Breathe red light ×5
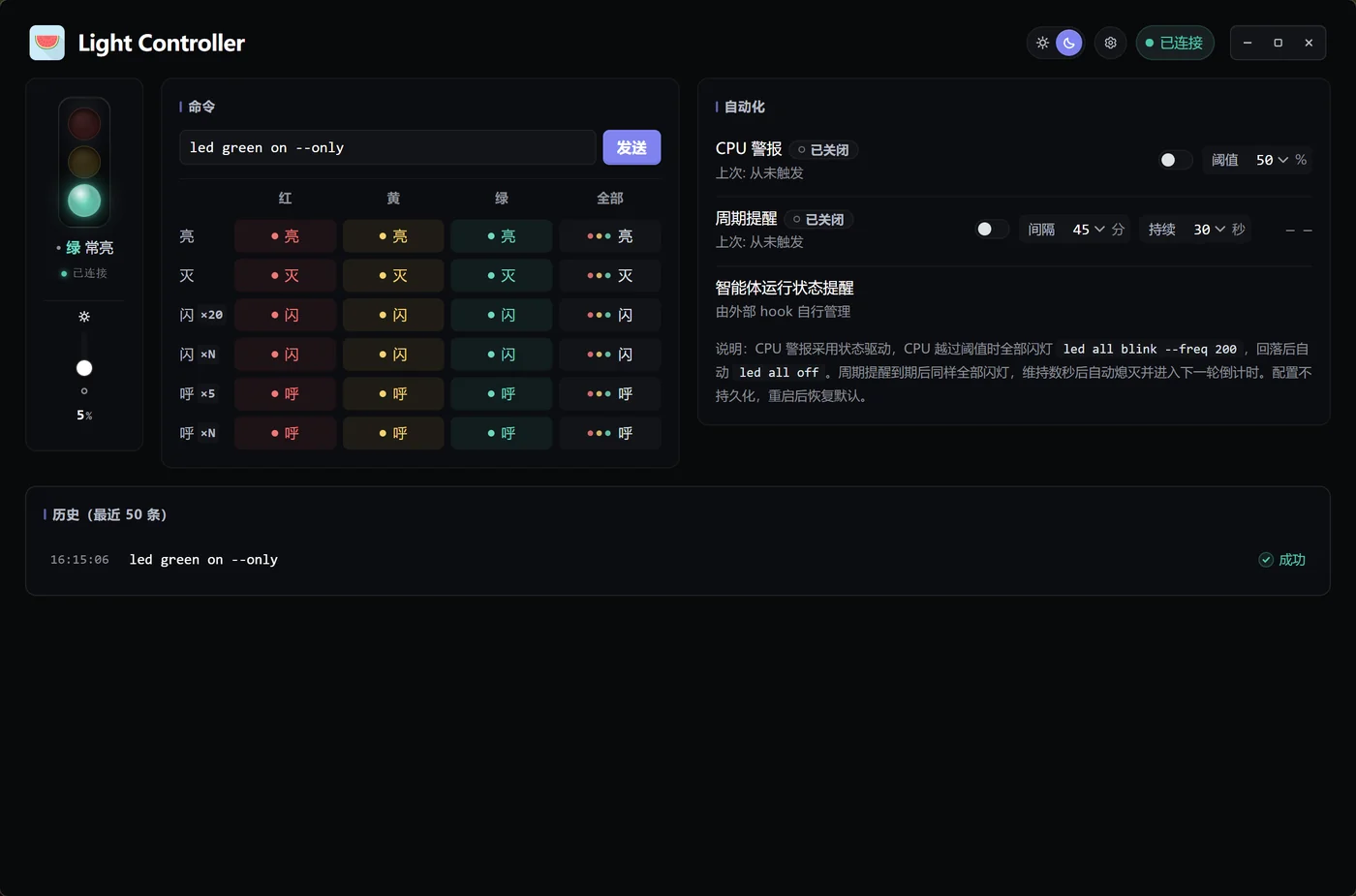 point(285,394)
